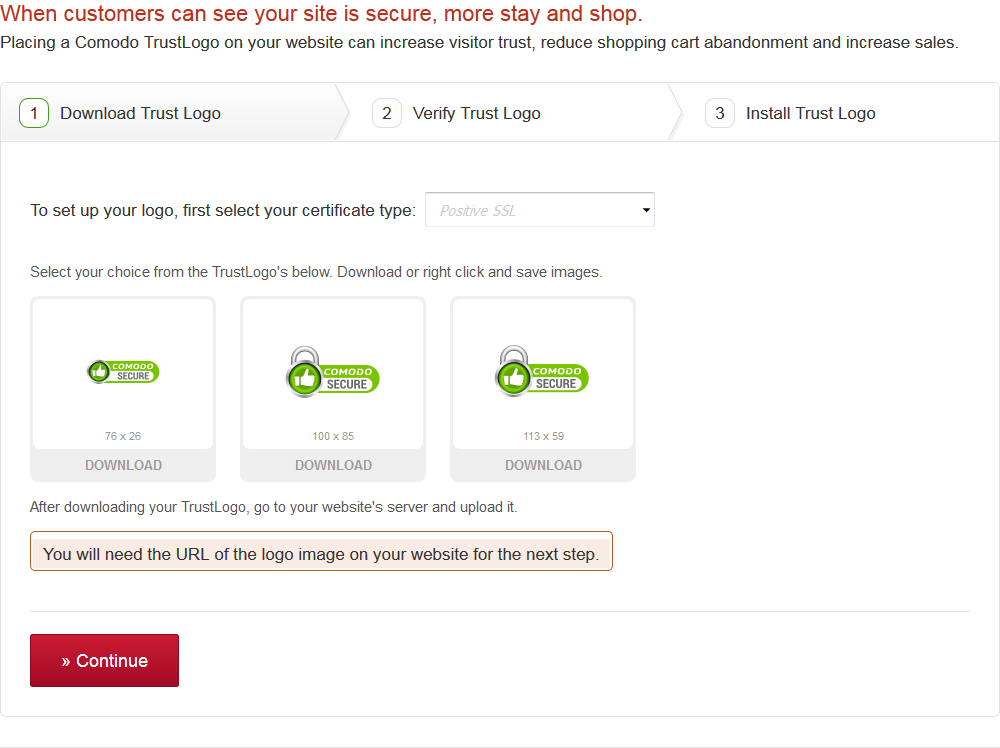This screenshot has height=748, width=1000.
Task: Download the 100 x 85 TrustLogo
Action: [x=333, y=465]
